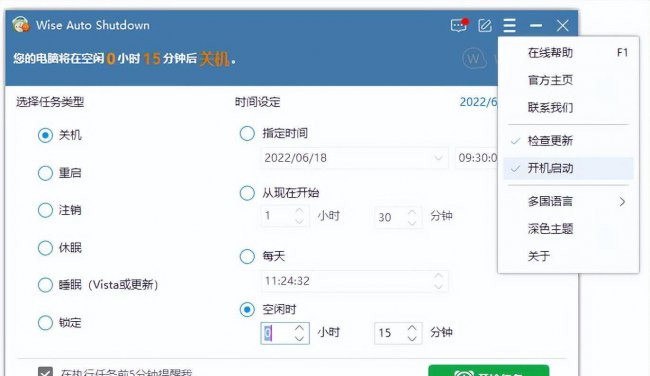Click the Wise Auto Shutdown app logo
The width and height of the screenshot is (650, 376).
pyautogui.click(x=20, y=24)
